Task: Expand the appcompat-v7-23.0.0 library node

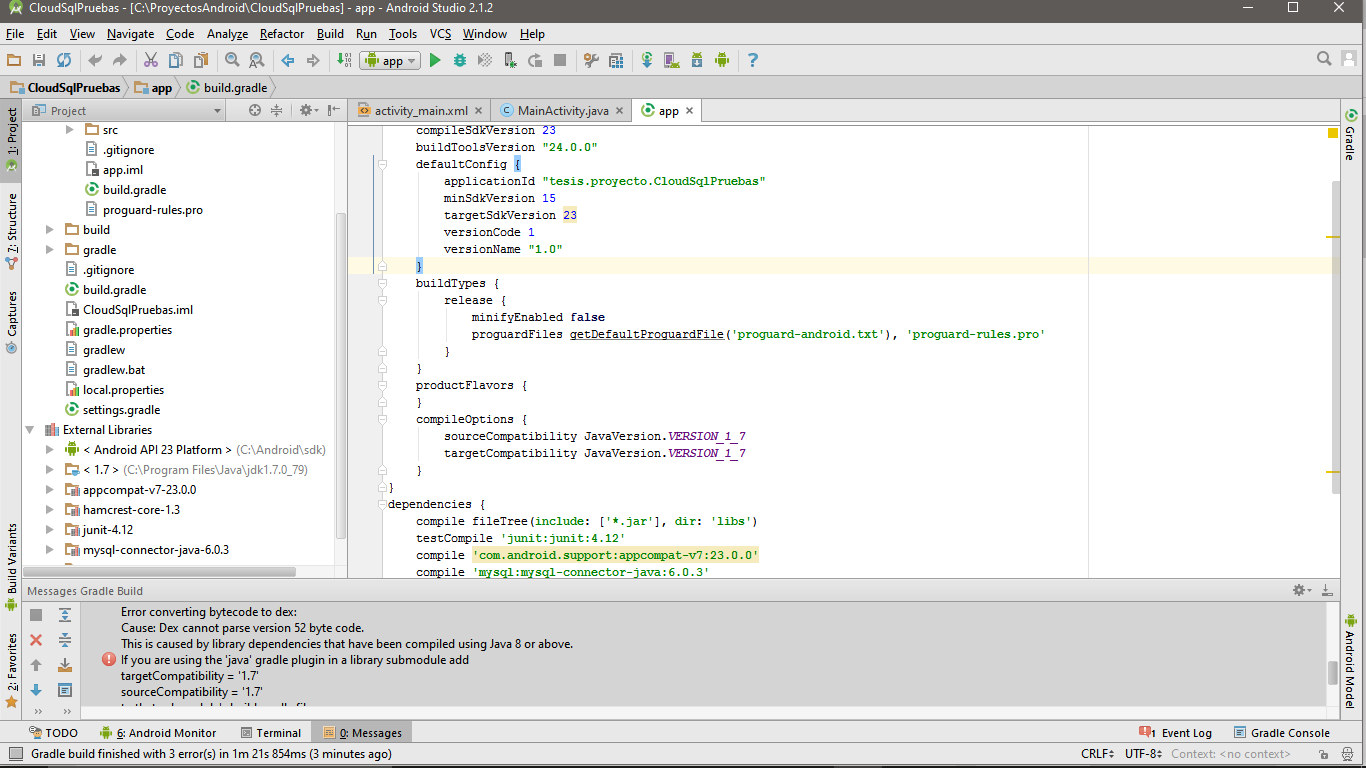Action: pos(50,490)
